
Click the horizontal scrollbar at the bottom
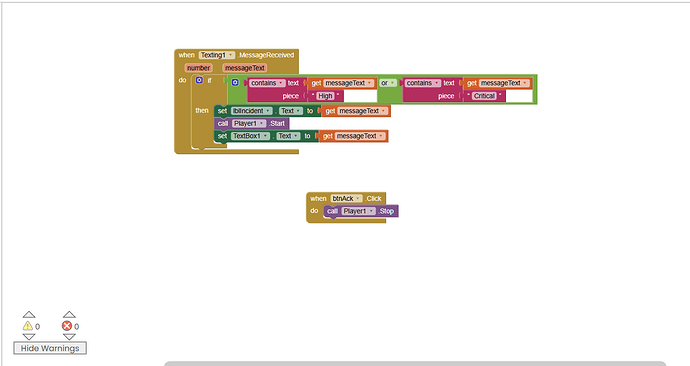tap(415, 364)
